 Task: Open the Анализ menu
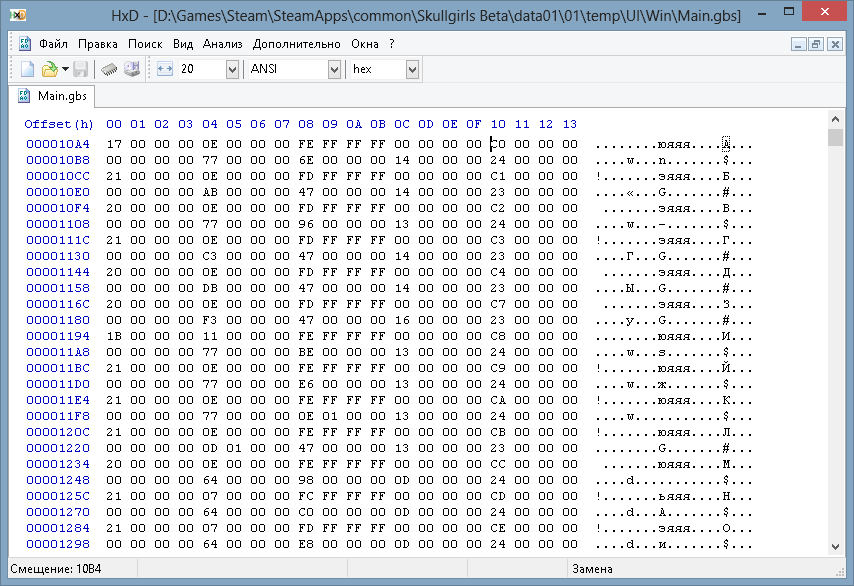(222, 44)
